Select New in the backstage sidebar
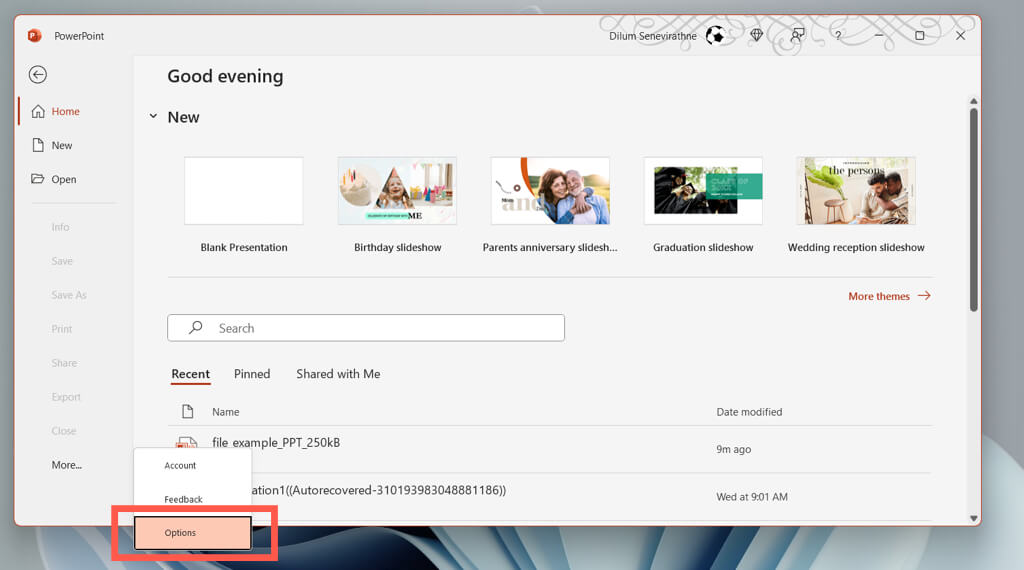 click(x=62, y=146)
